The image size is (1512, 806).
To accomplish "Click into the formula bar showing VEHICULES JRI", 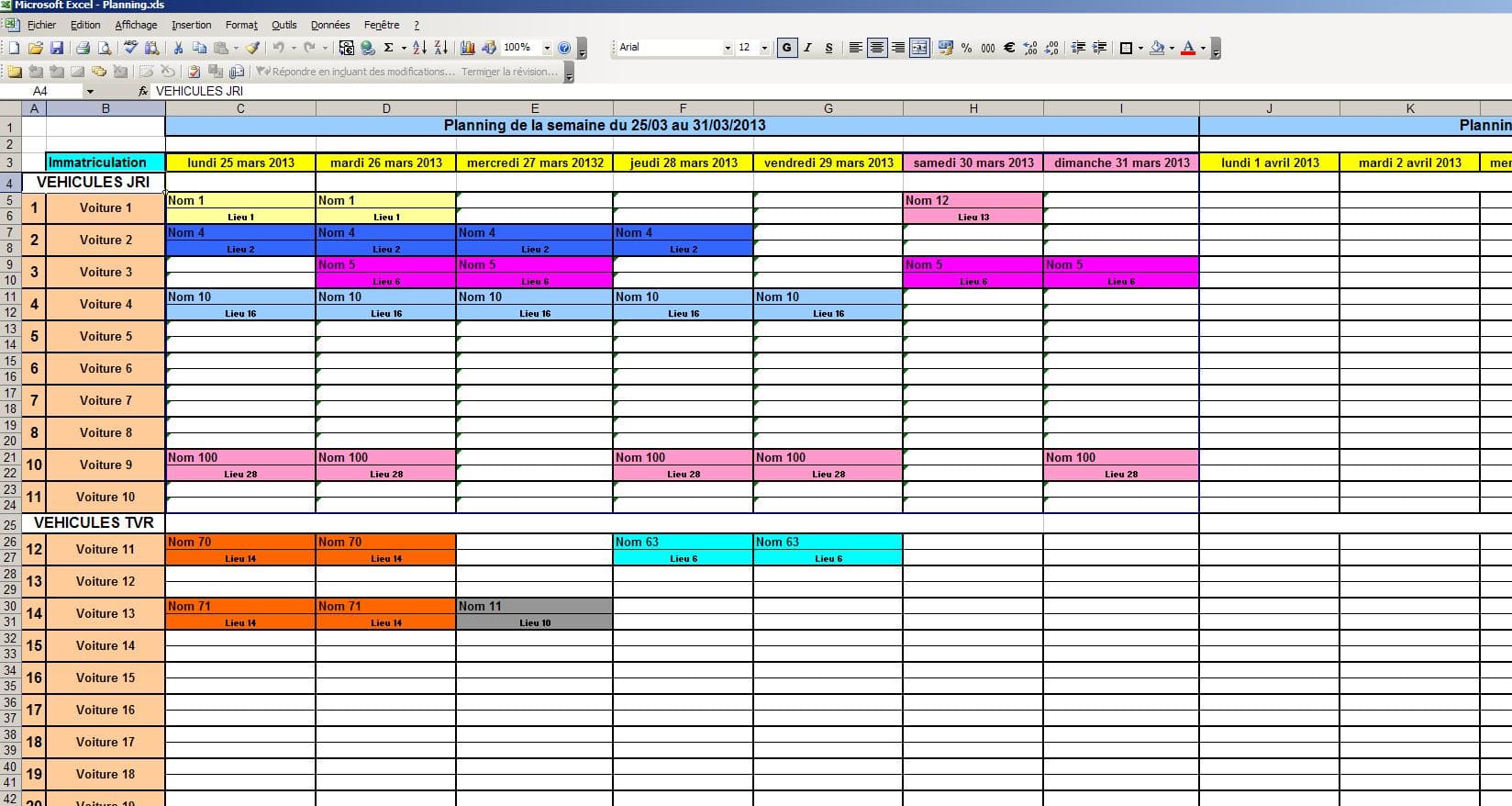I will coord(830,91).
